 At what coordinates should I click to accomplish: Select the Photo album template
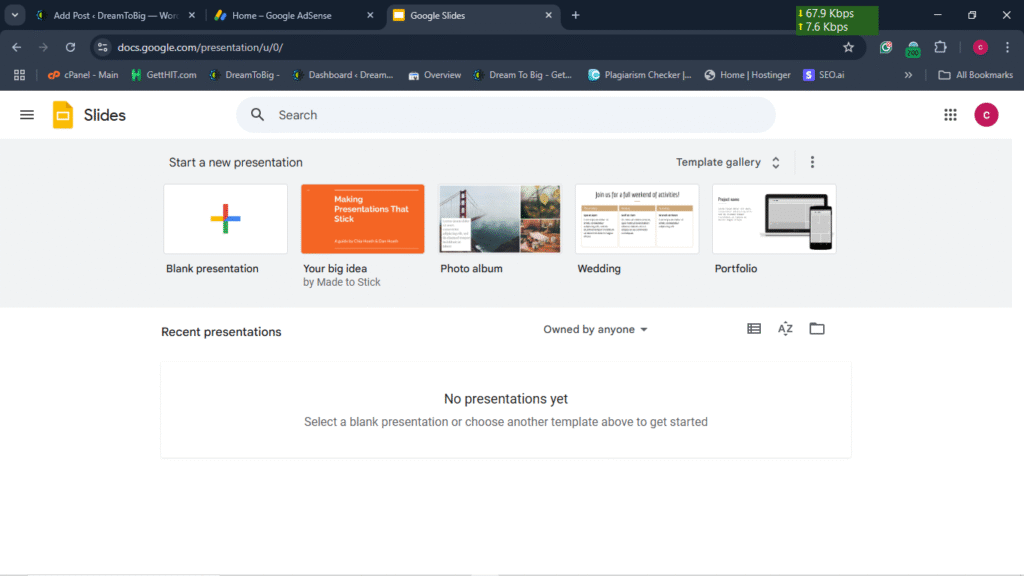[500, 219]
